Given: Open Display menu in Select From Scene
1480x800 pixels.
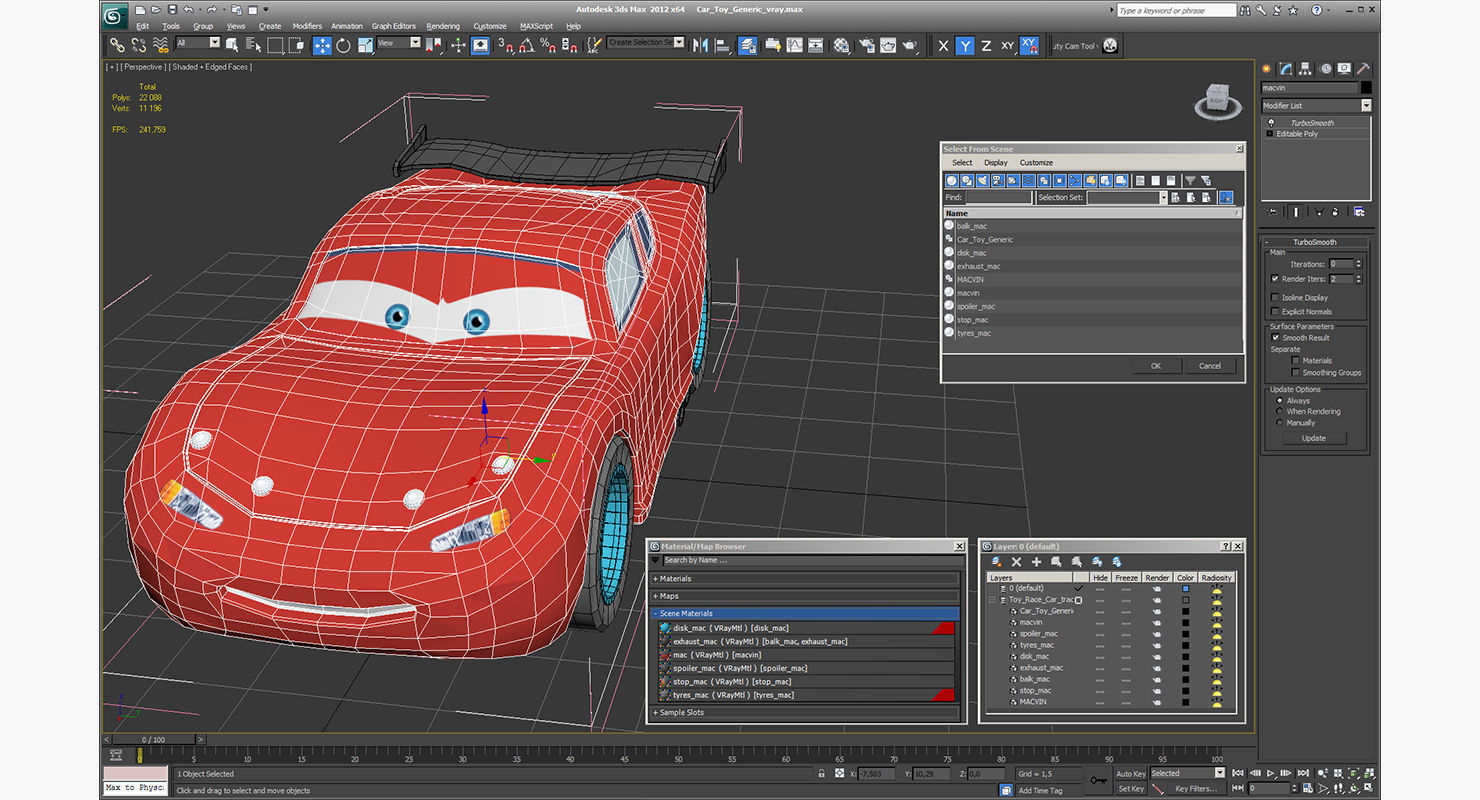Looking at the screenshot, I should click(995, 162).
